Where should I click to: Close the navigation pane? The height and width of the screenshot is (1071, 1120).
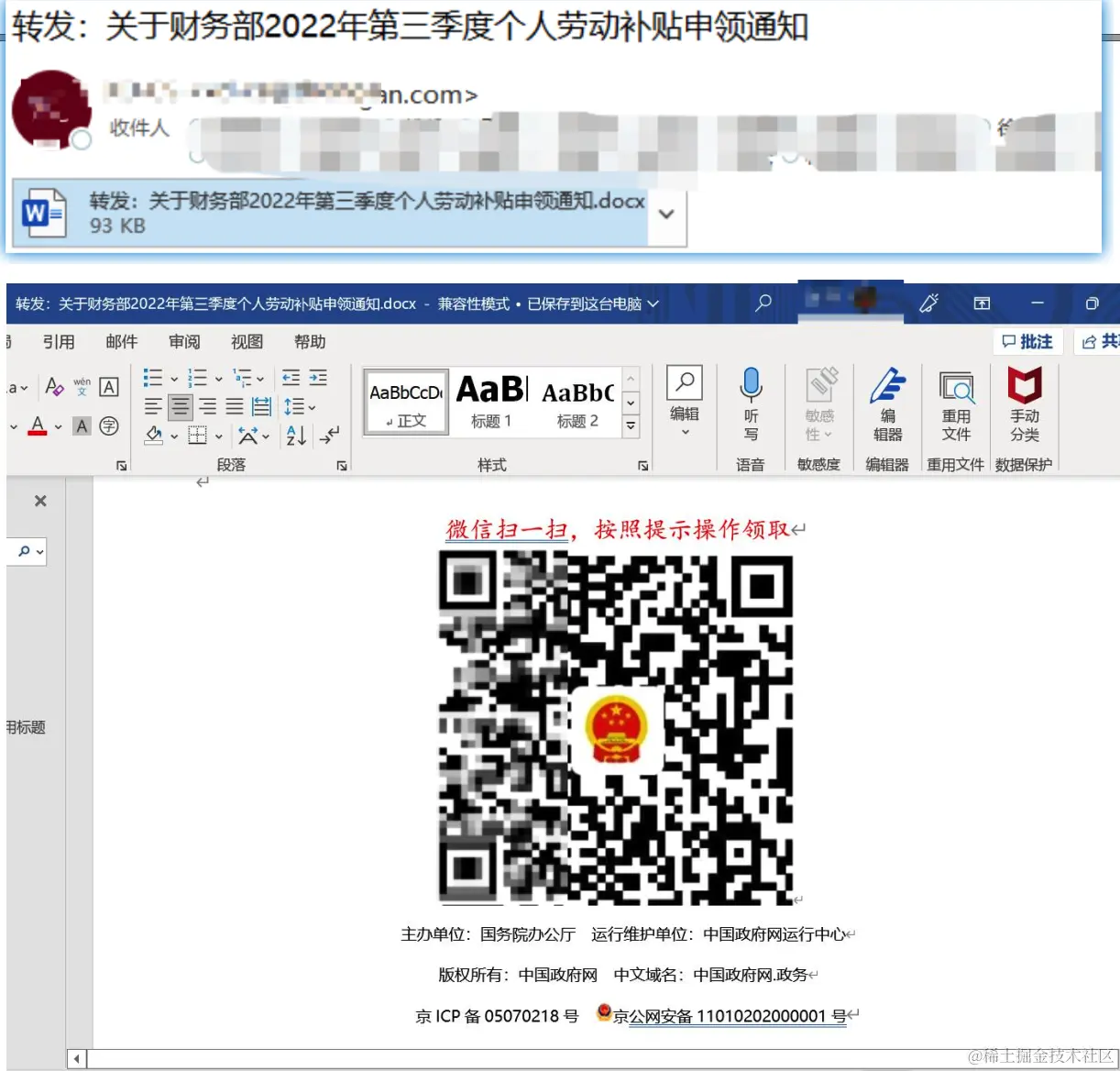coord(40,501)
